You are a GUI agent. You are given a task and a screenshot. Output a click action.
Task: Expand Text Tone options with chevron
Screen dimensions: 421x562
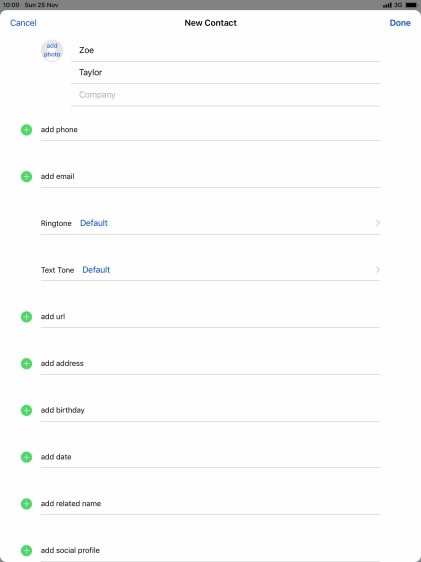(378, 270)
